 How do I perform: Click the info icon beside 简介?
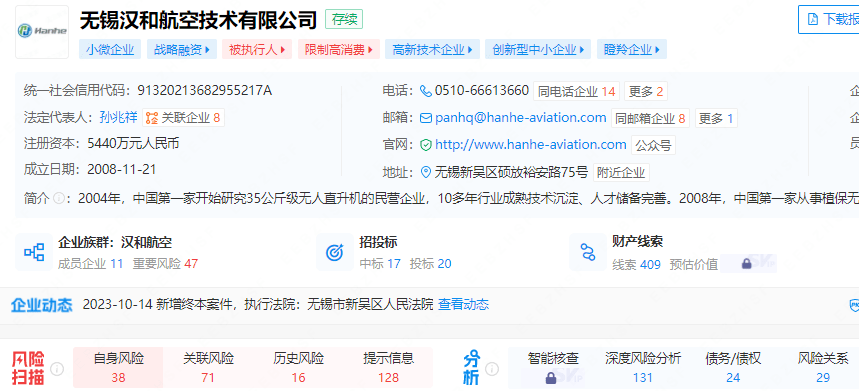[58, 198]
